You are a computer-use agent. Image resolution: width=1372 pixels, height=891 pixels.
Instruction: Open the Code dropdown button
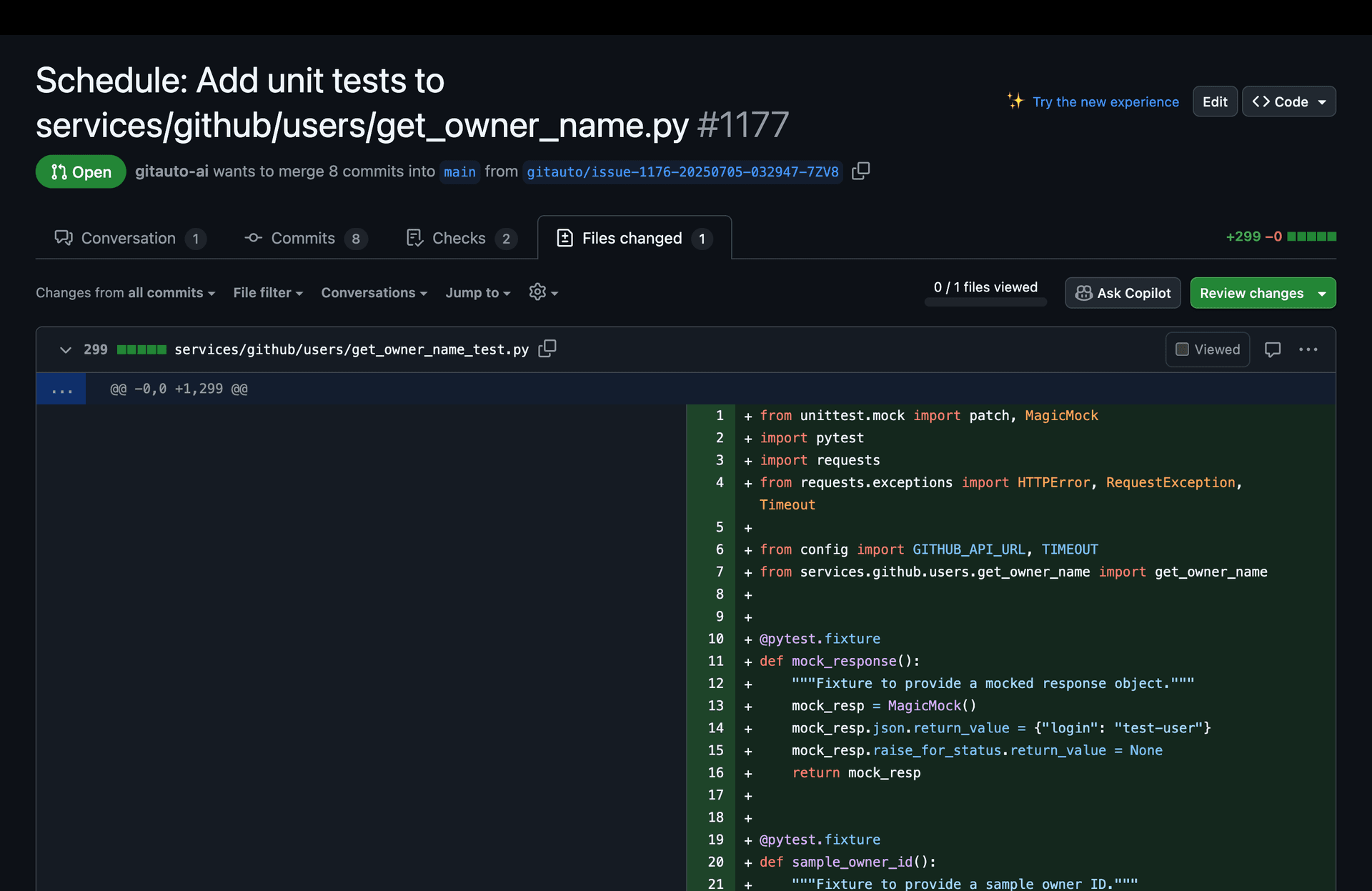1289,101
